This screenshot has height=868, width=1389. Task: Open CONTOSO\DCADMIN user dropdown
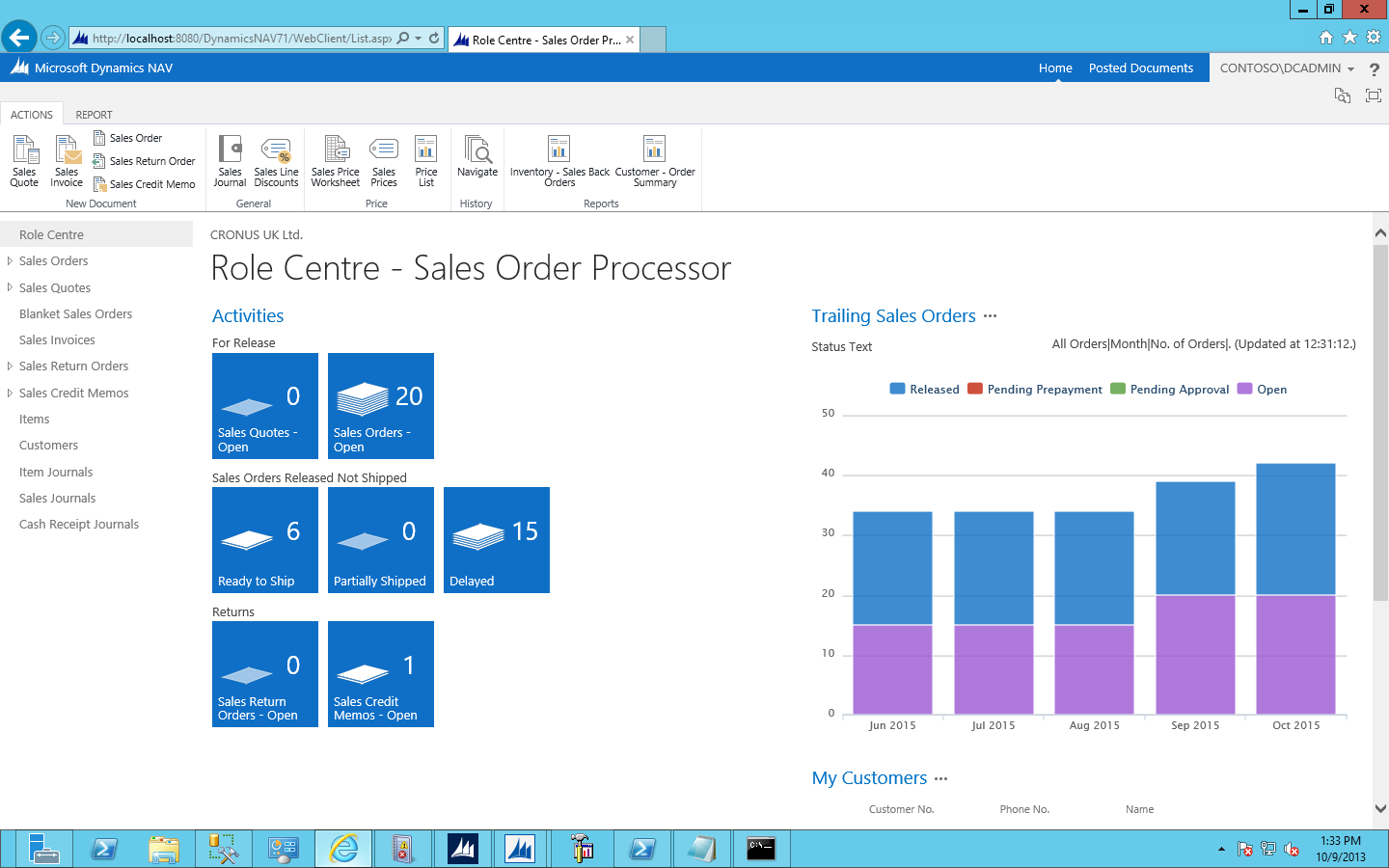pos(1287,68)
